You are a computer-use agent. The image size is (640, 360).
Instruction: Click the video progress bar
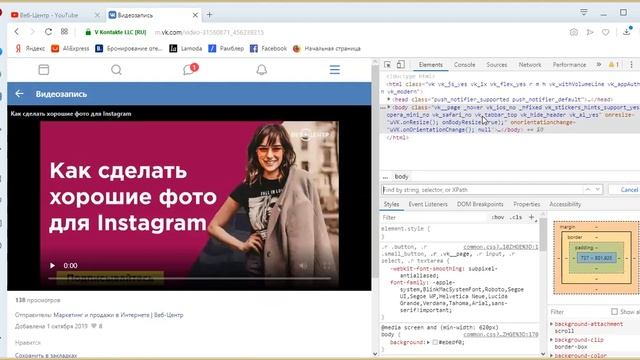point(189,278)
